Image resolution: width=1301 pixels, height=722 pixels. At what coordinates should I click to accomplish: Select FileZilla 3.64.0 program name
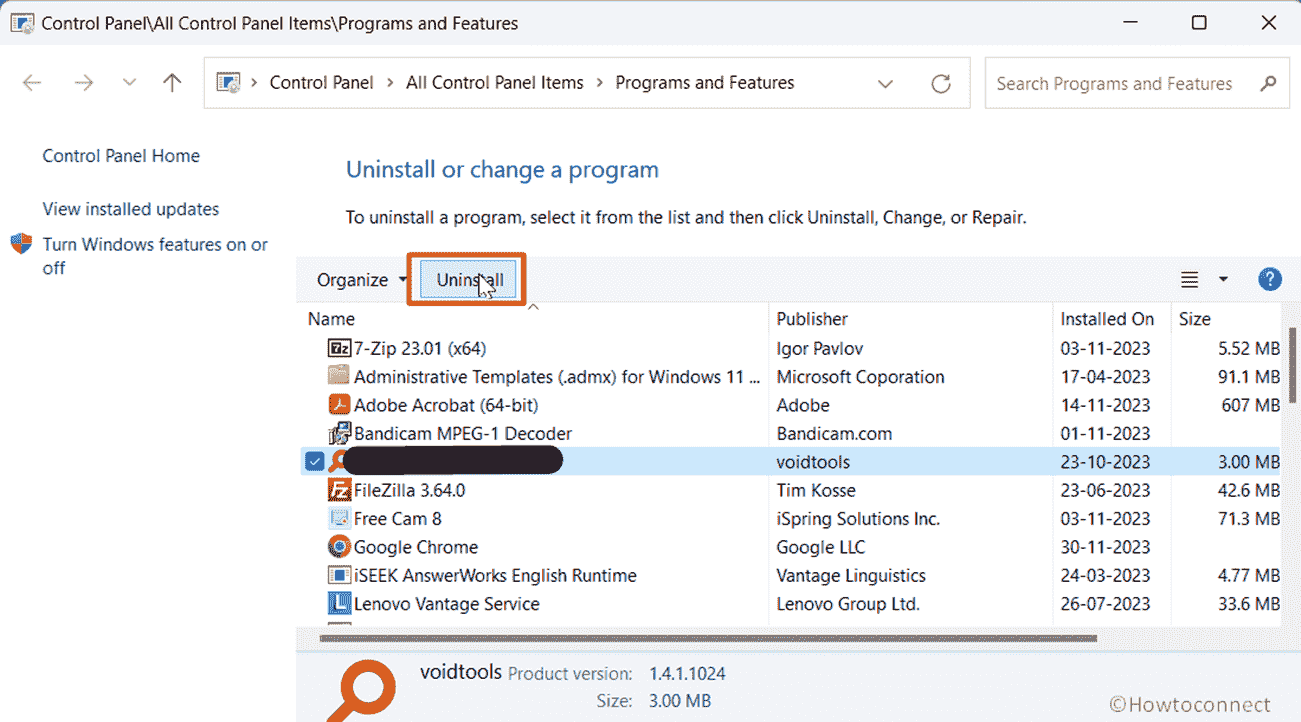[x=410, y=490]
